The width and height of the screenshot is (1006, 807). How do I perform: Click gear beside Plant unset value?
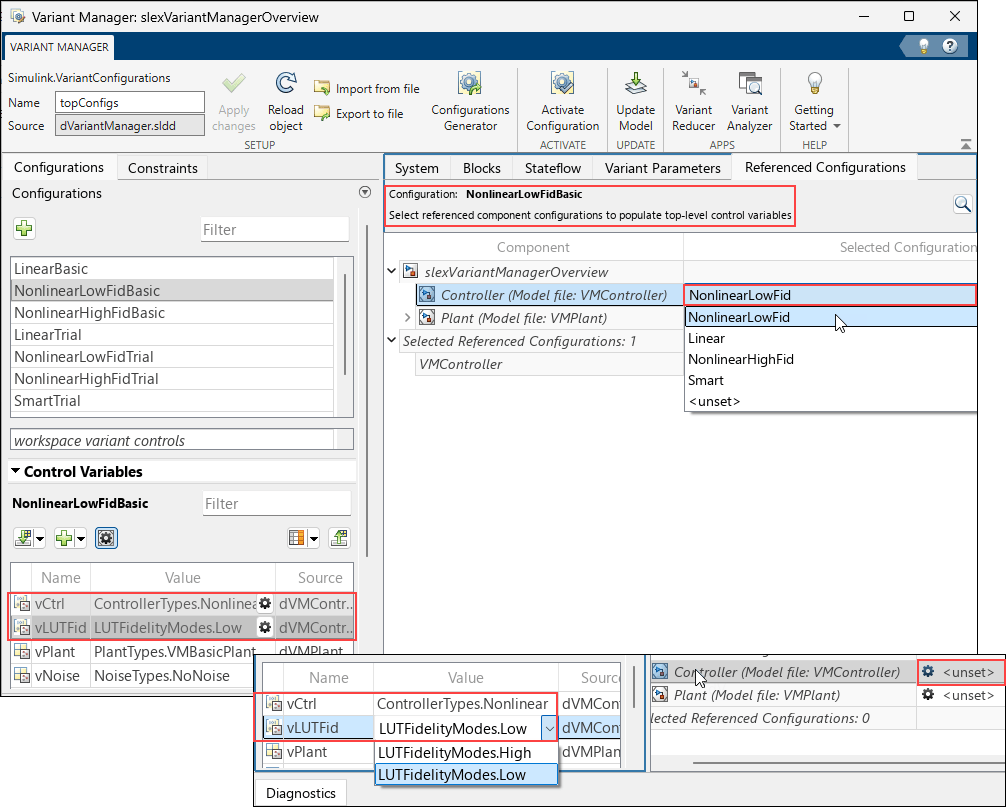pyautogui.click(x=928, y=694)
